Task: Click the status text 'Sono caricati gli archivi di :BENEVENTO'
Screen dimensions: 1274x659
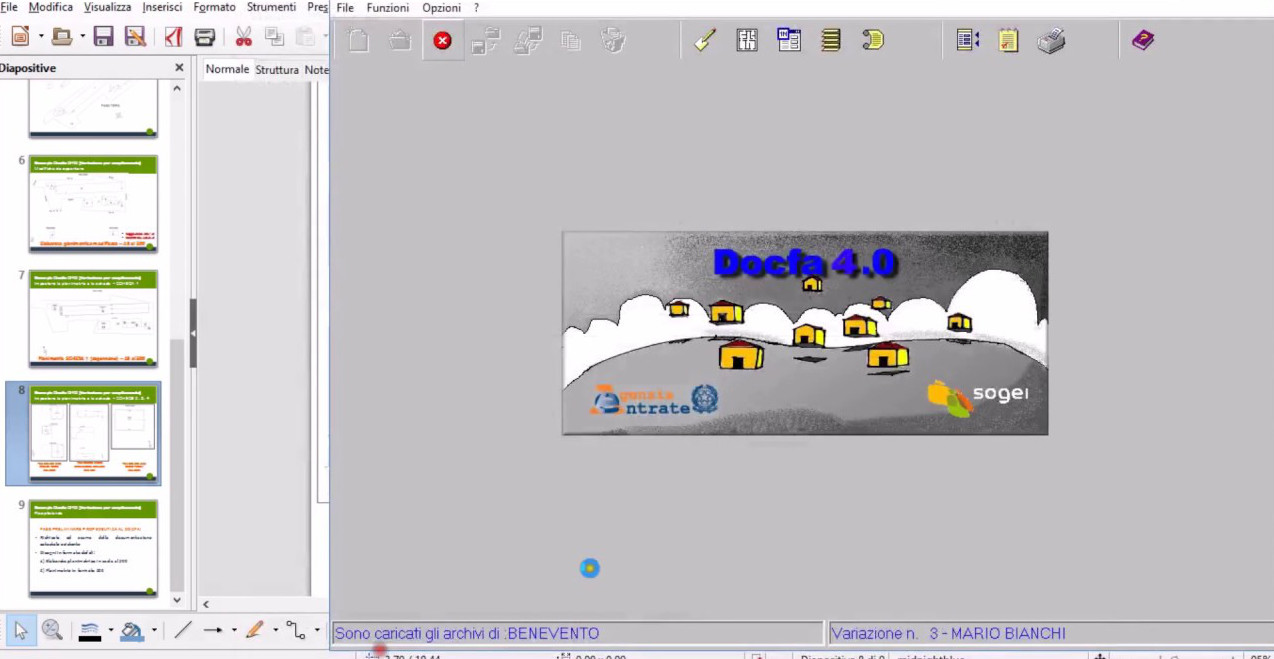Action: pos(467,633)
